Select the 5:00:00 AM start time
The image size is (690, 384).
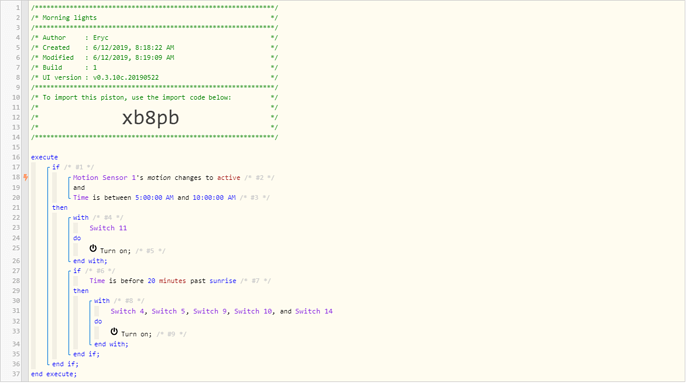(x=154, y=198)
